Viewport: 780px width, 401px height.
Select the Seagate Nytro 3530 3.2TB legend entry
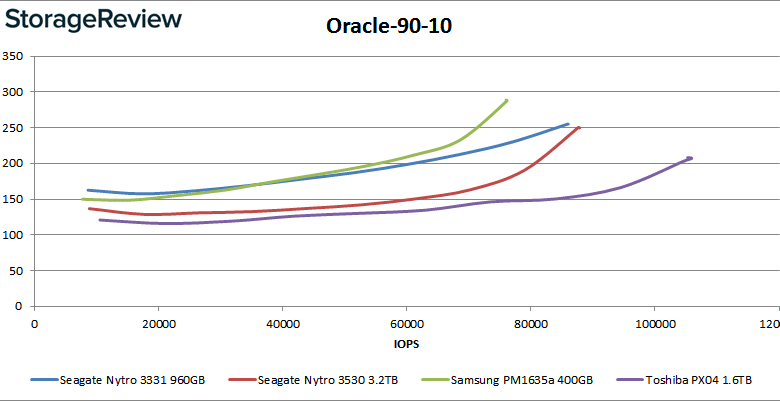(x=313, y=380)
